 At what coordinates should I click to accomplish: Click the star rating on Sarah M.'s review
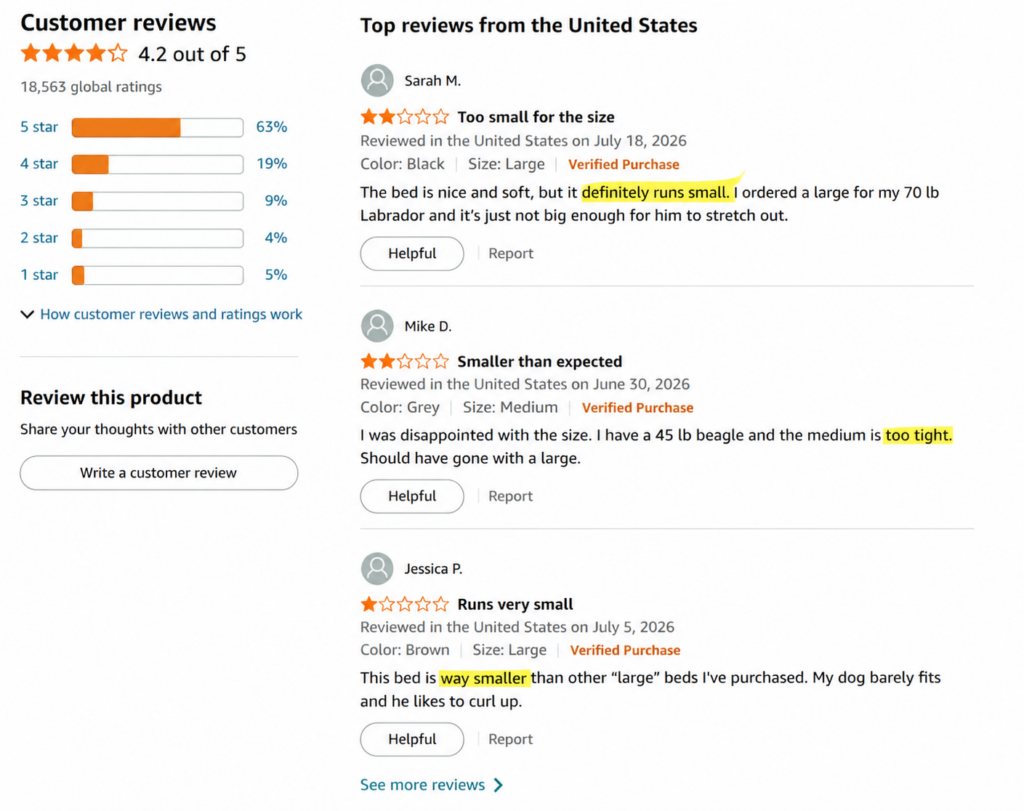(x=404, y=117)
